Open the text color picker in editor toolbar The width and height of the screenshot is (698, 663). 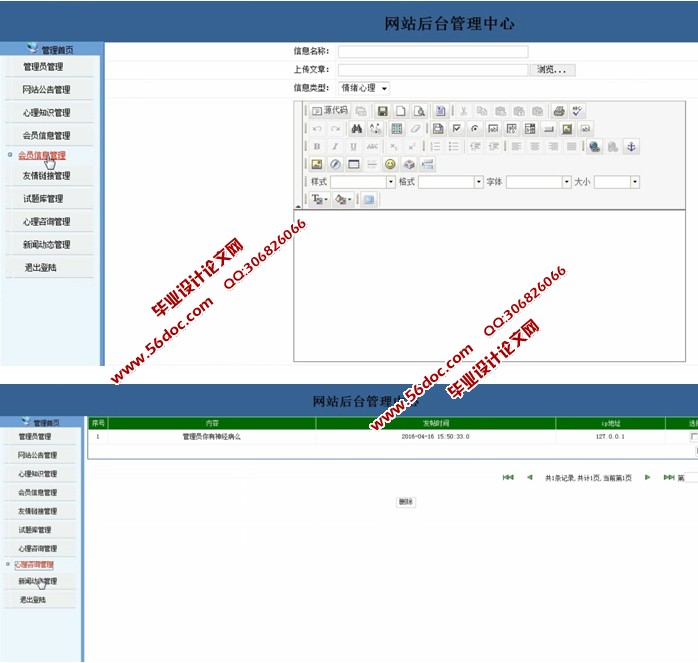tap(319, 200)
